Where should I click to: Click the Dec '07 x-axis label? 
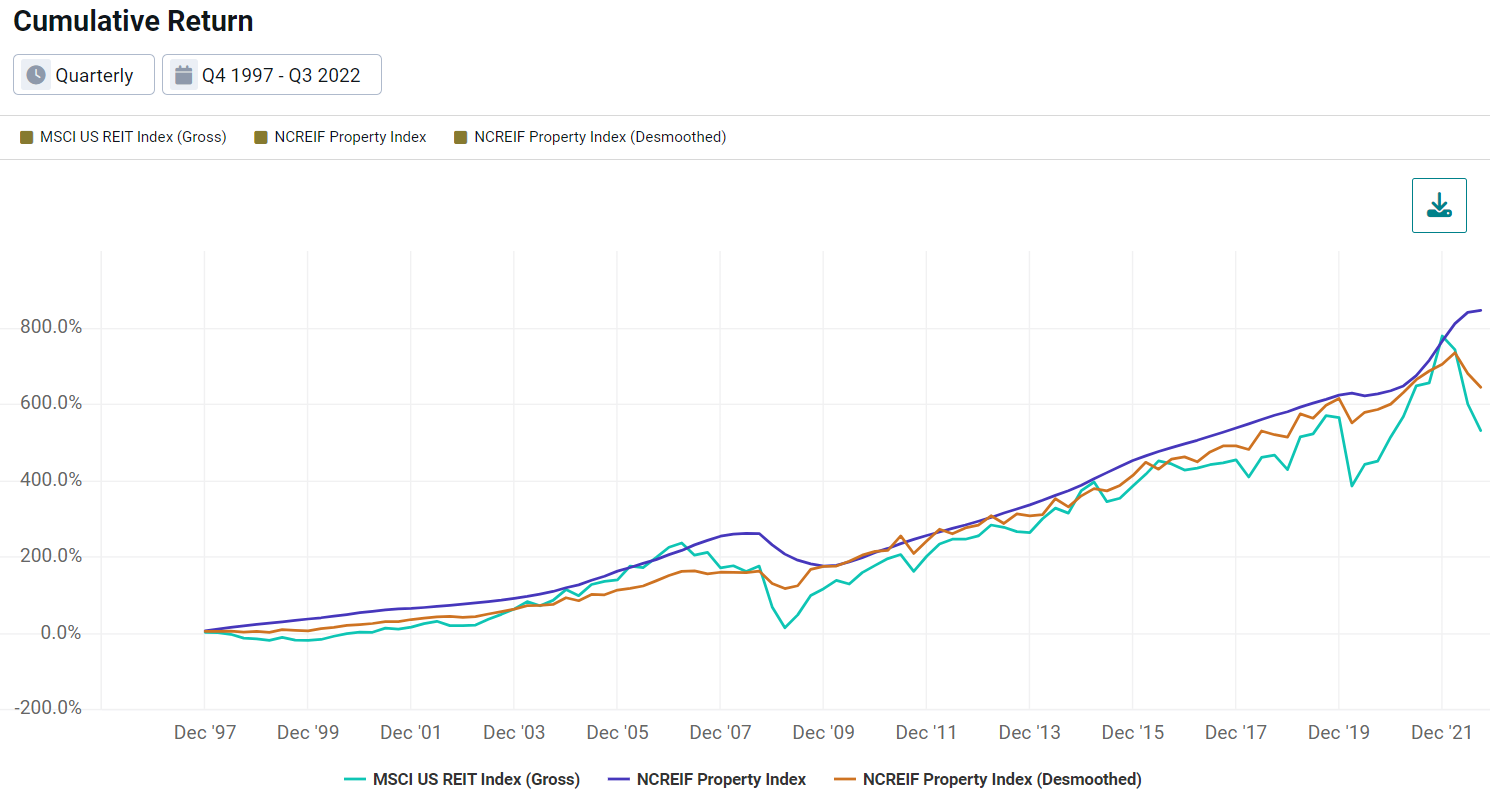click(721, 733)
